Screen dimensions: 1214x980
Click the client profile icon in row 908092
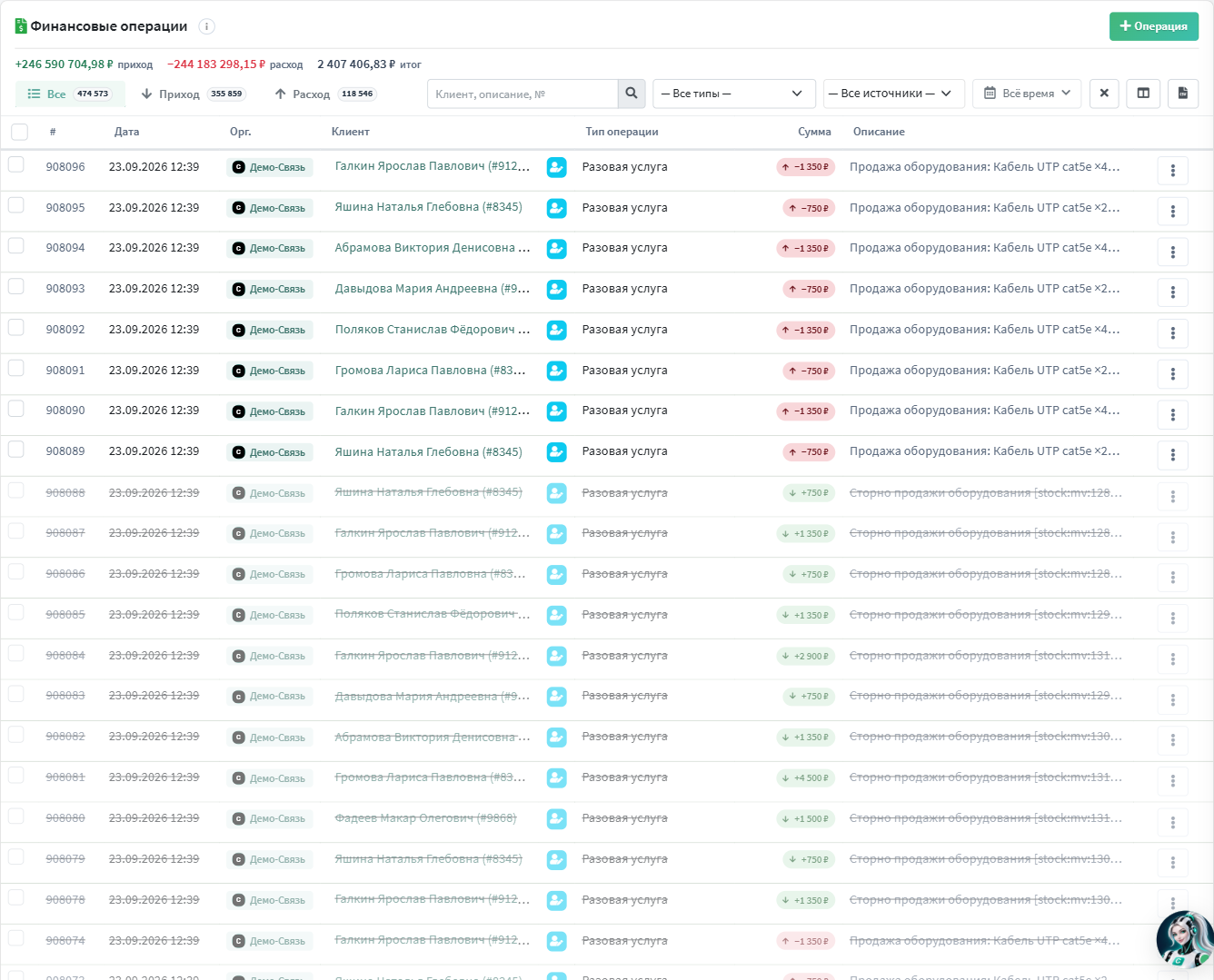click(557, 330)
